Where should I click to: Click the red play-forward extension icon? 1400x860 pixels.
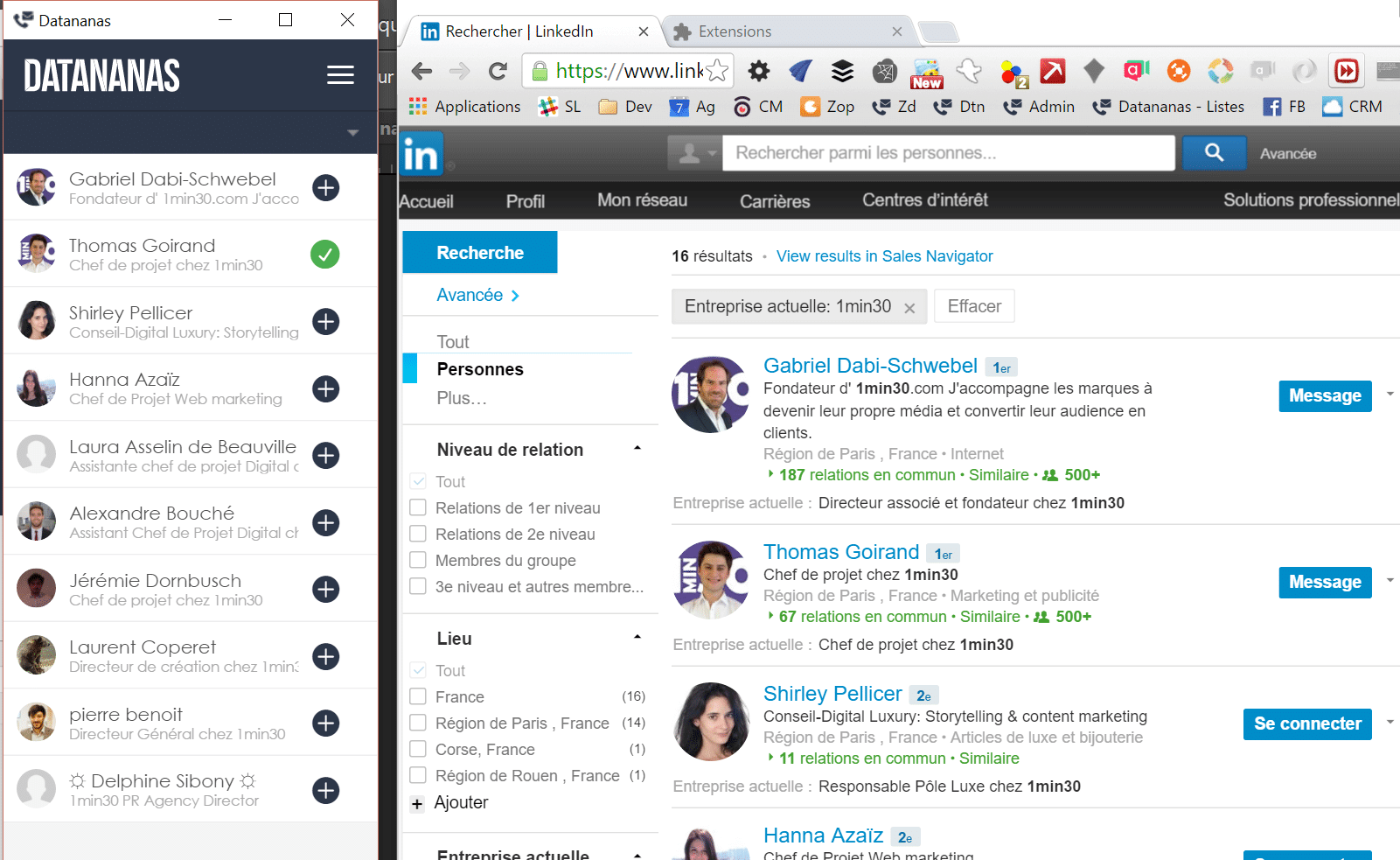(x=1347, y=71)
